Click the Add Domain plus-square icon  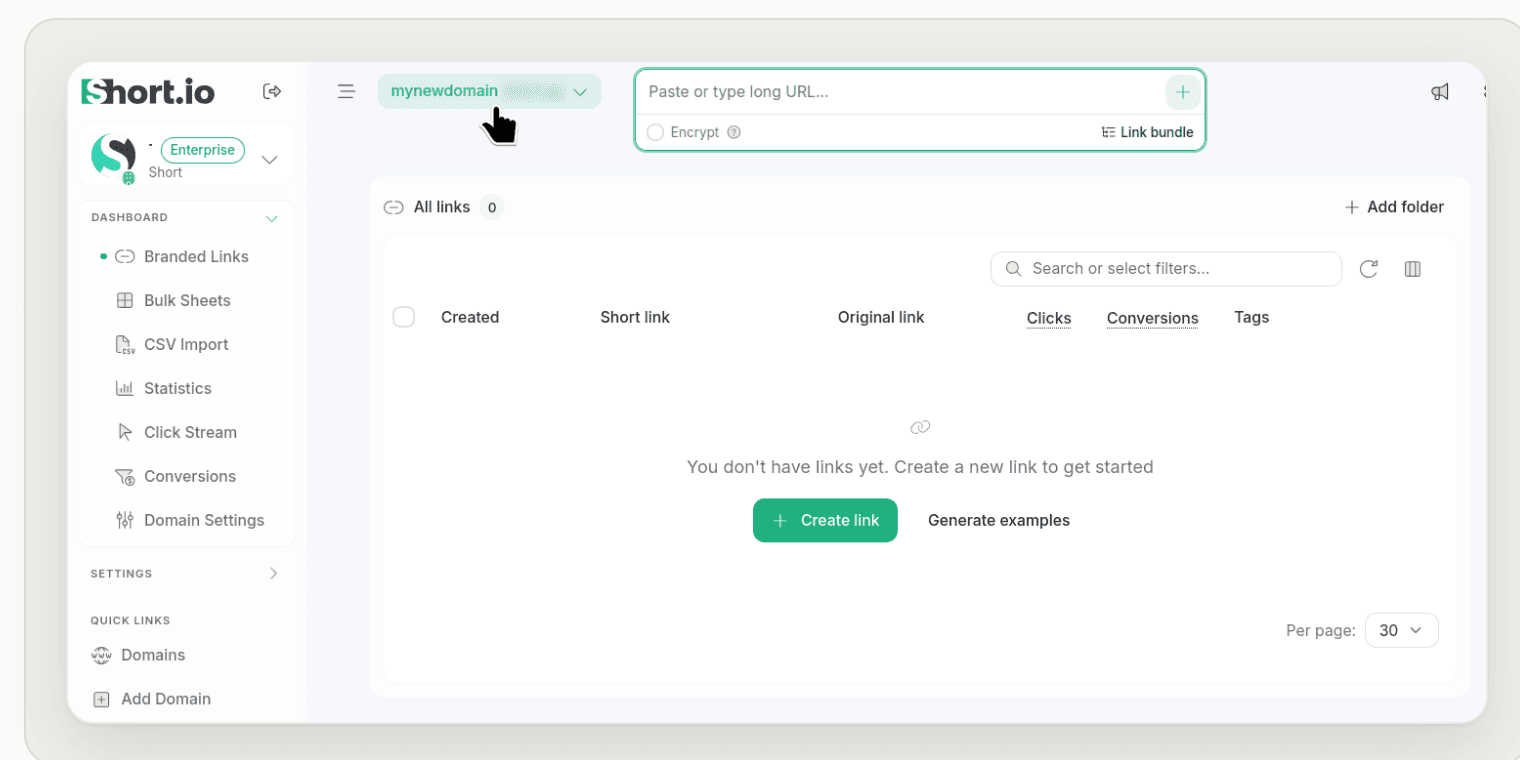[x=101, y=699]
